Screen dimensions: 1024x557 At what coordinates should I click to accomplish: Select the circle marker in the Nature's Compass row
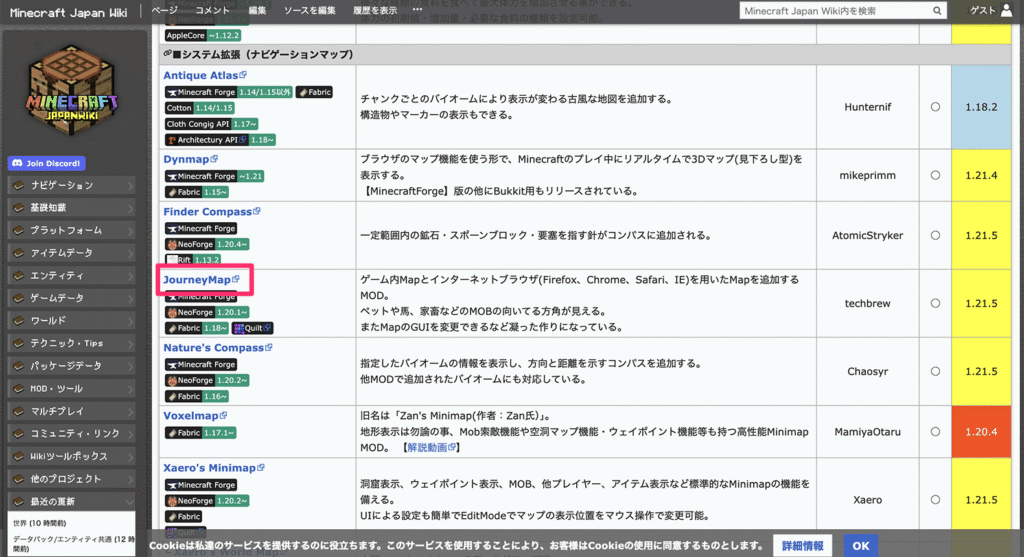tap(935, 371)
